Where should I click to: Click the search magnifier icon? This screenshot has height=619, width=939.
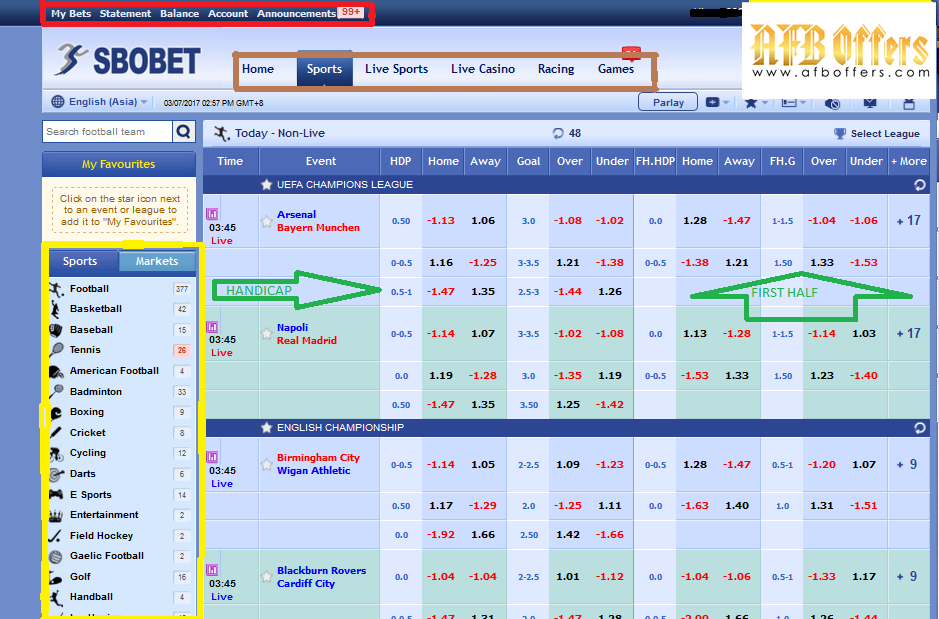pos(184,131)
